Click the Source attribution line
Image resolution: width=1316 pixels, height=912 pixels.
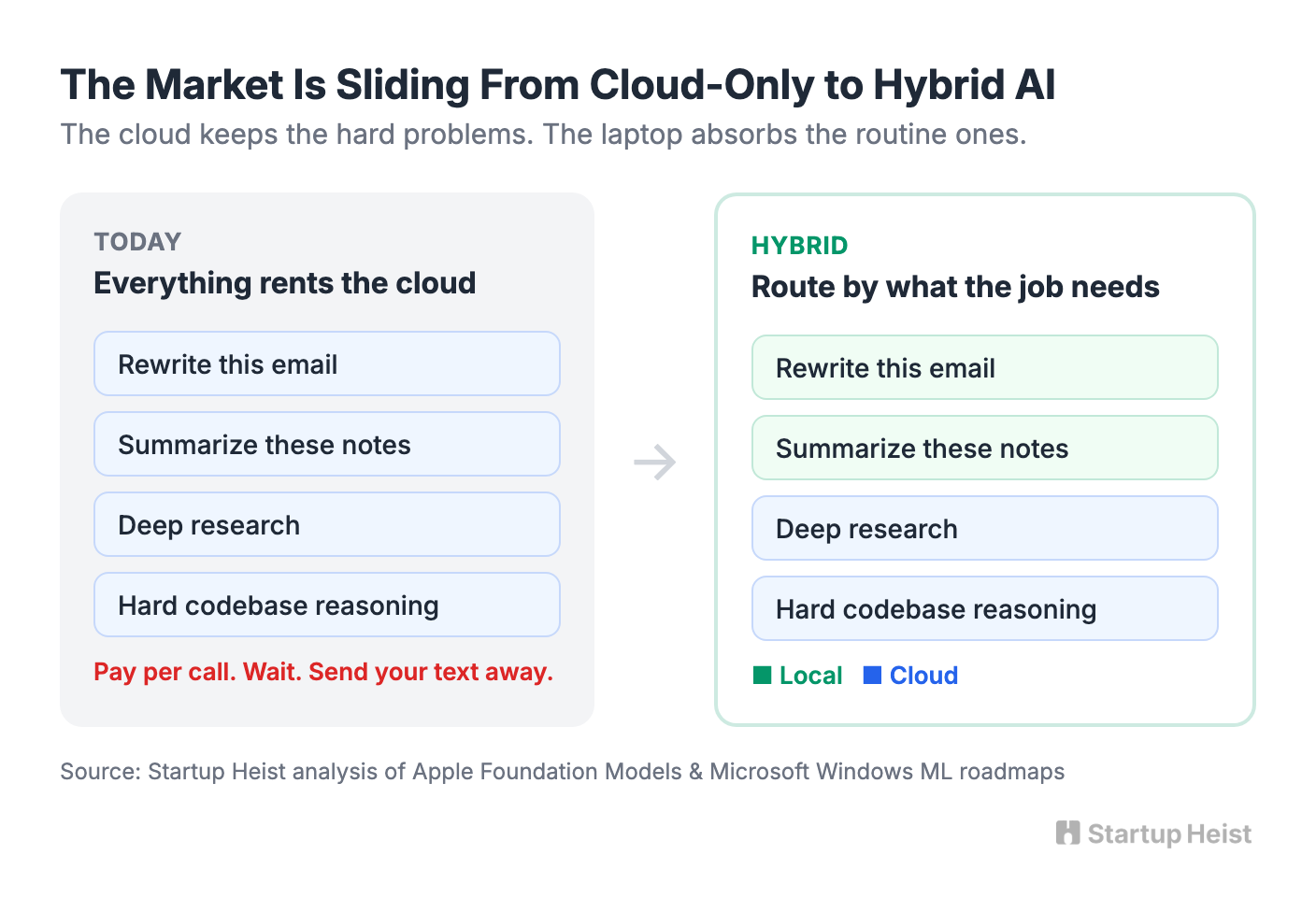click(563, 772)
